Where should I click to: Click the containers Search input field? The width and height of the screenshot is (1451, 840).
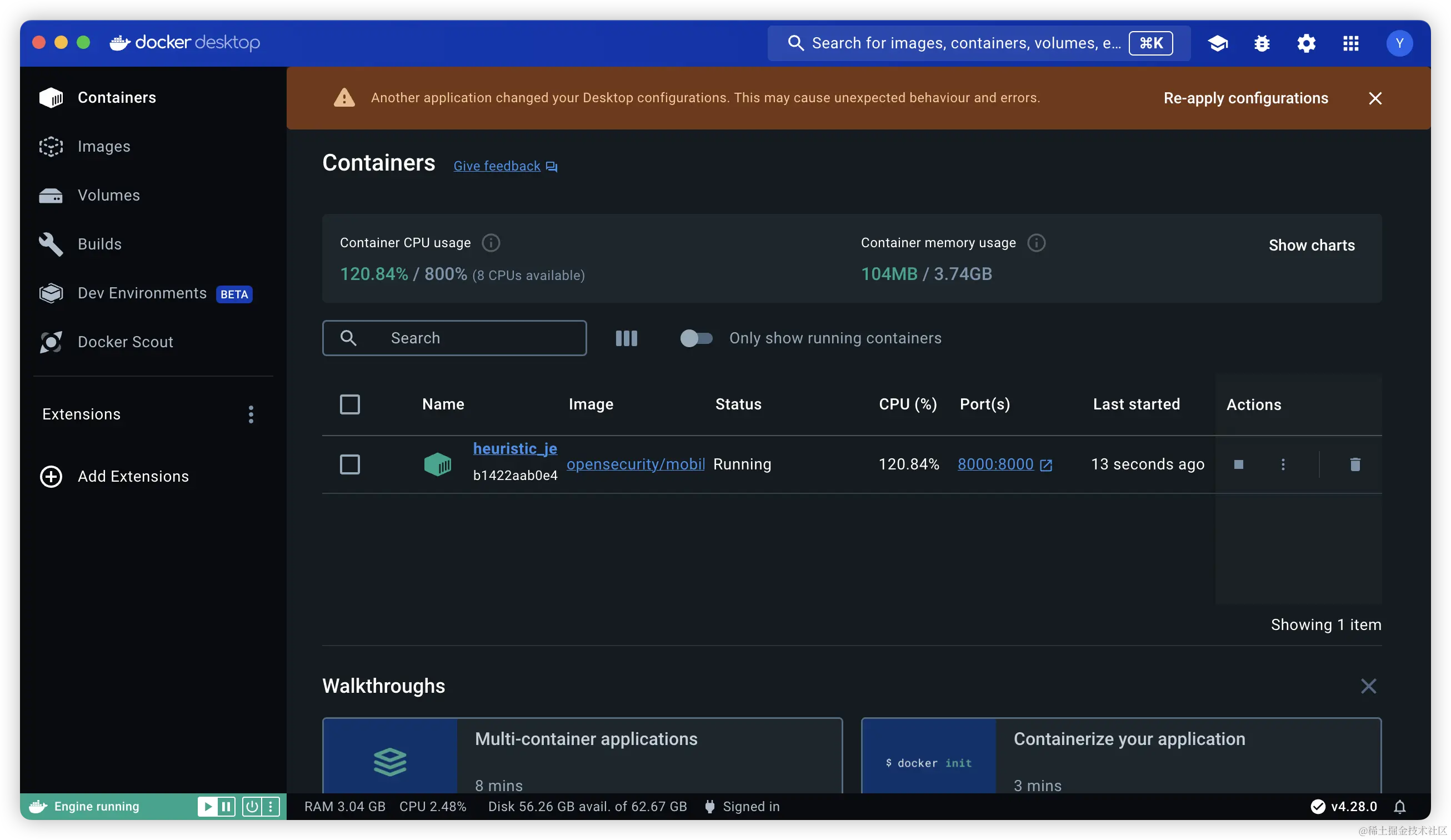[454, 338]
